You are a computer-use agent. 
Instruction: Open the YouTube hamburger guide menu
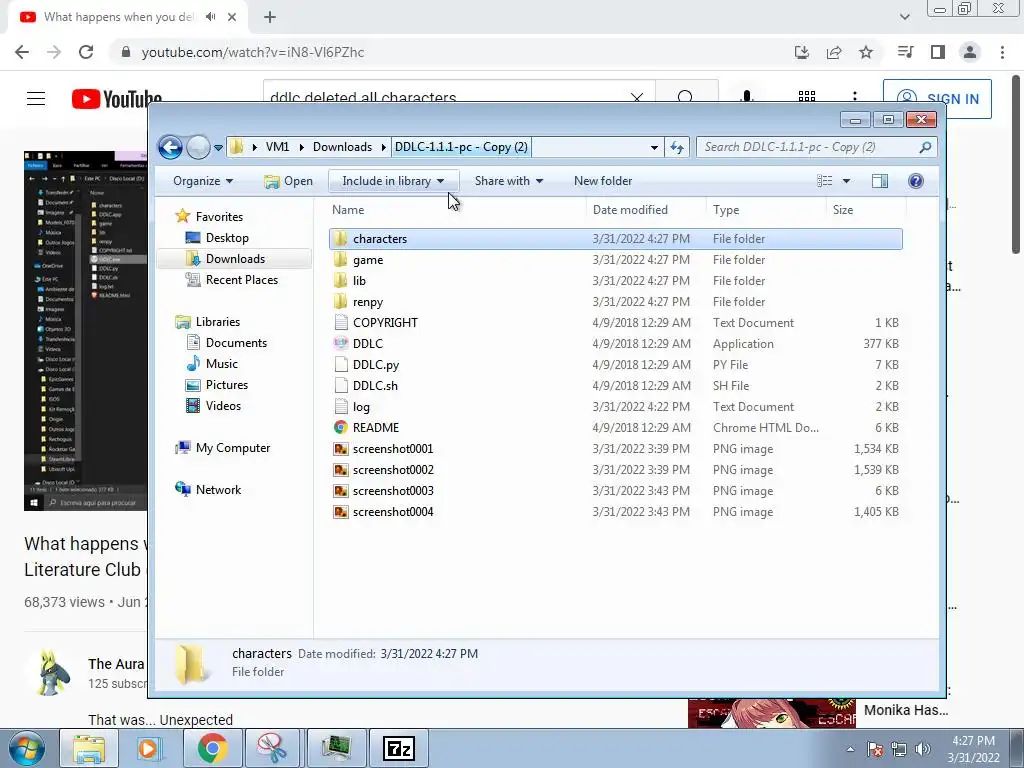click(36, 99)
